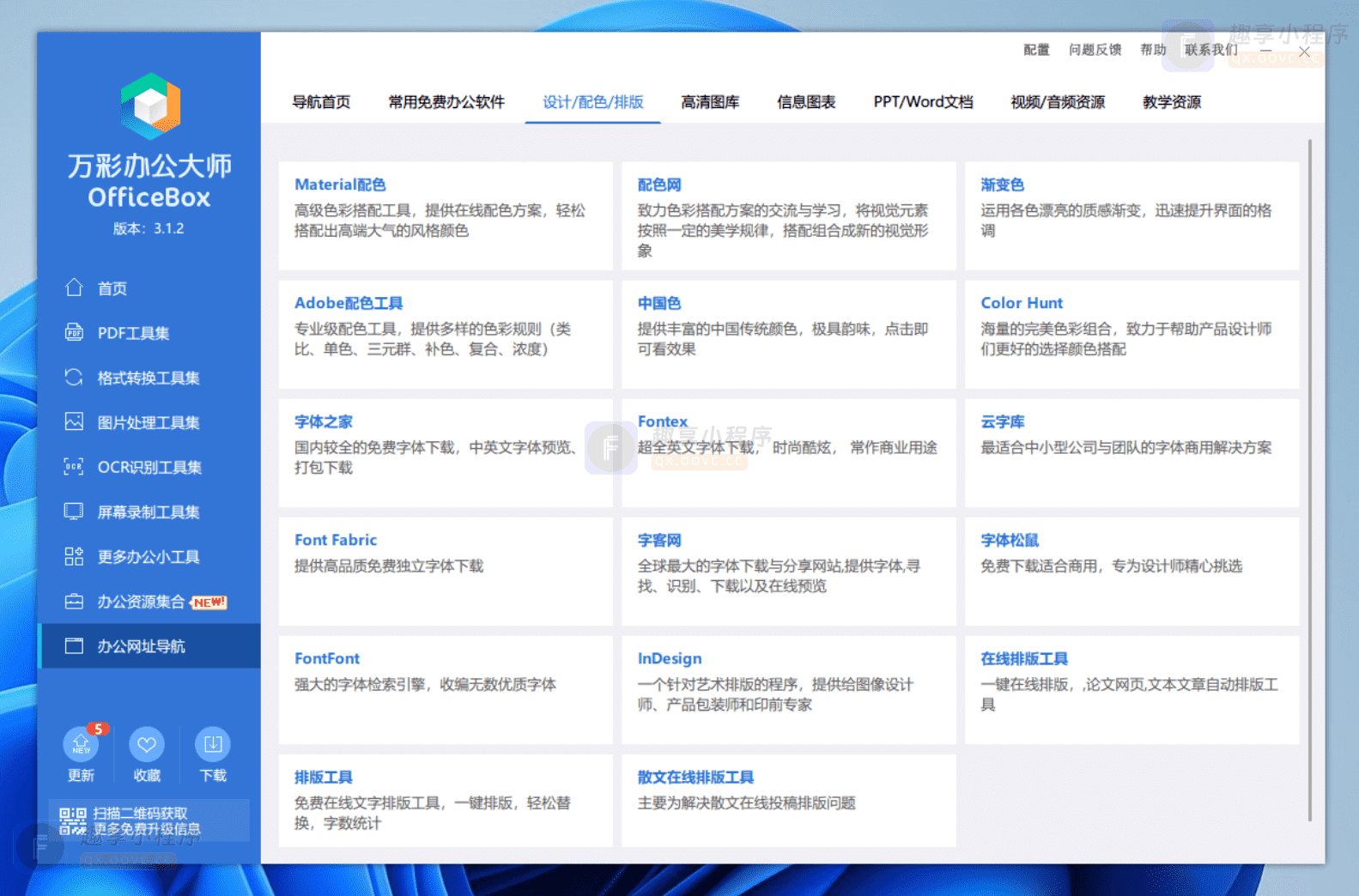Open the Color Hunt link
1359x896 pixels.
click(1022, 303)
